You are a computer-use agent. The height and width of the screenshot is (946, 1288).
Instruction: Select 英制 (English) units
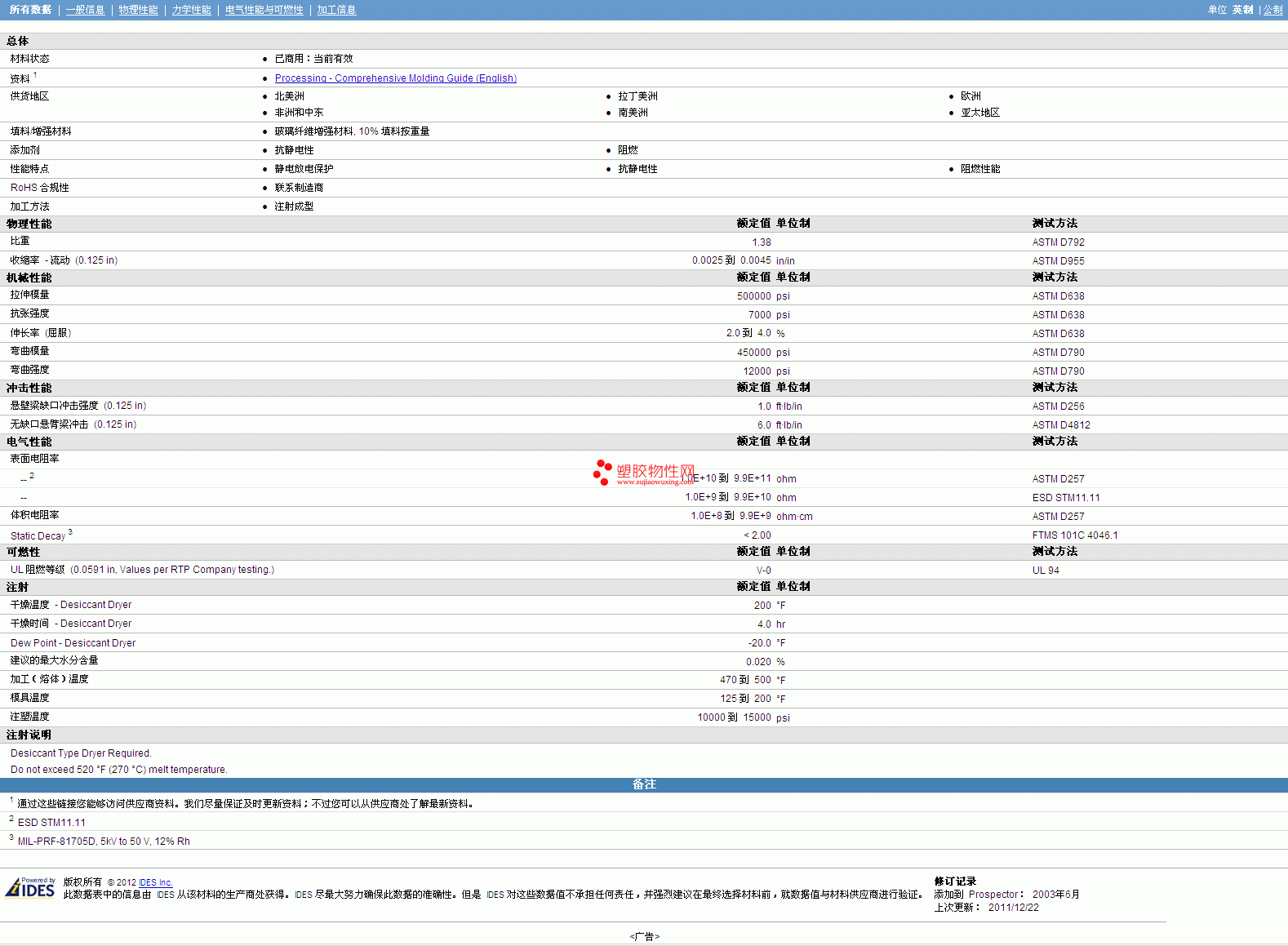(1242, 10)
